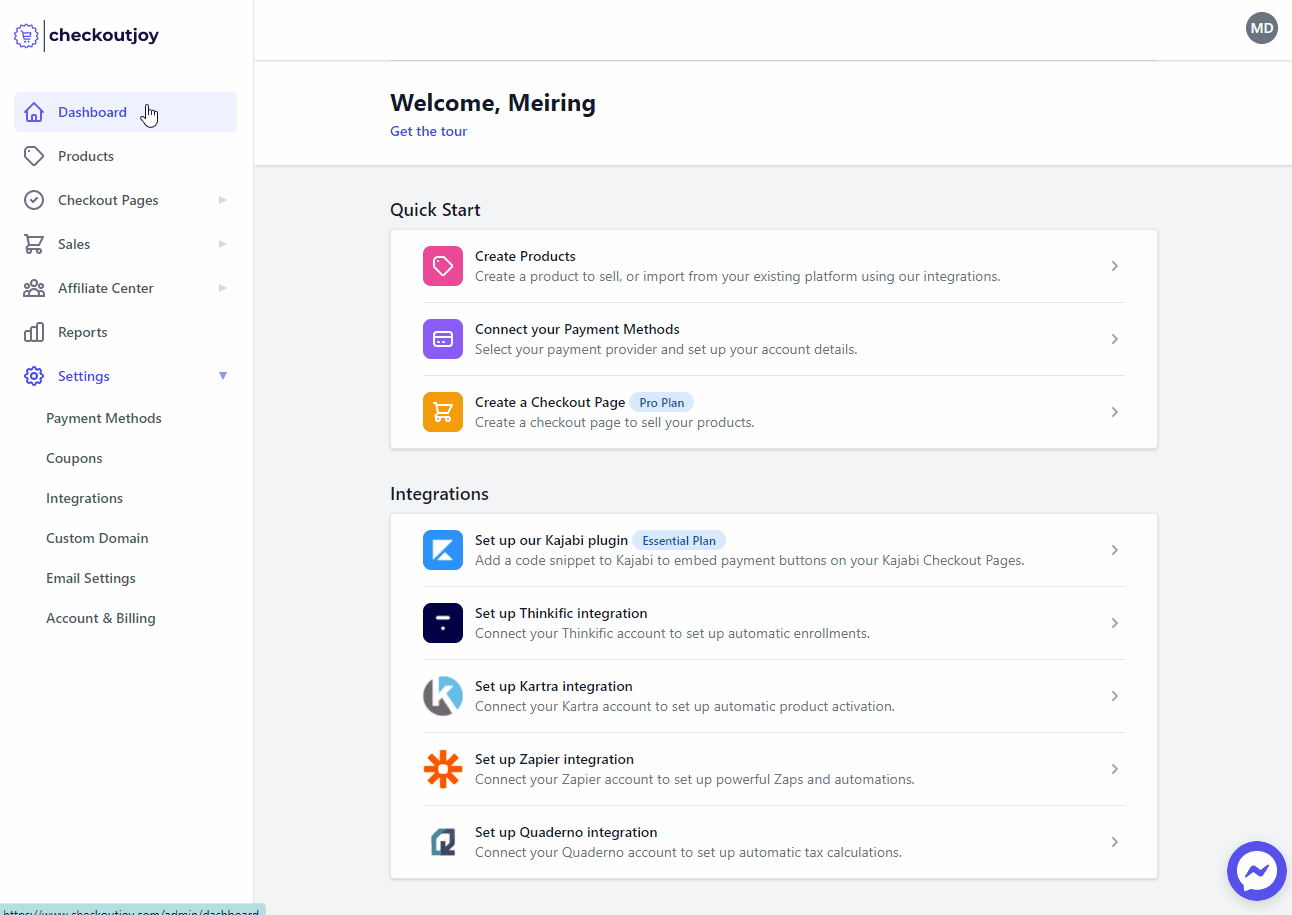Click the chevron on Create a Checkout Page row
Screen dimensions: 1292x915
(x=1114, y=412)
